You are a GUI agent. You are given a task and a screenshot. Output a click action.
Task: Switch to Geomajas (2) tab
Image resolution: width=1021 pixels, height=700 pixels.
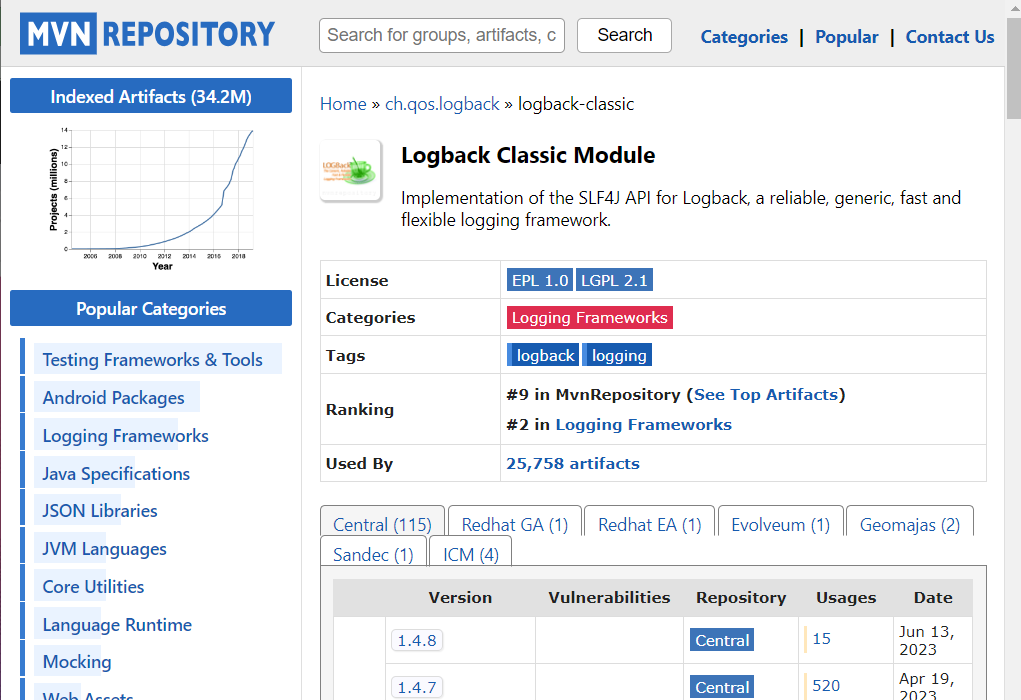coord(910,524)
